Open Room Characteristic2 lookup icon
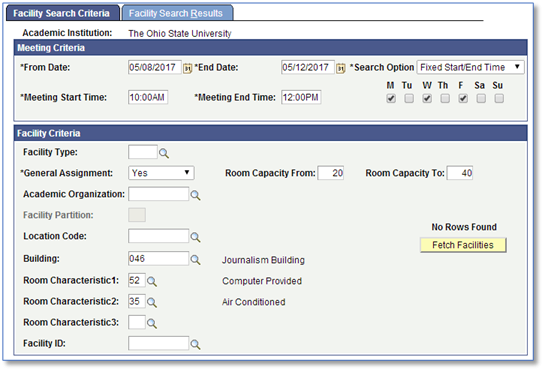Screen dimensions: 544x371 point(152,302)
